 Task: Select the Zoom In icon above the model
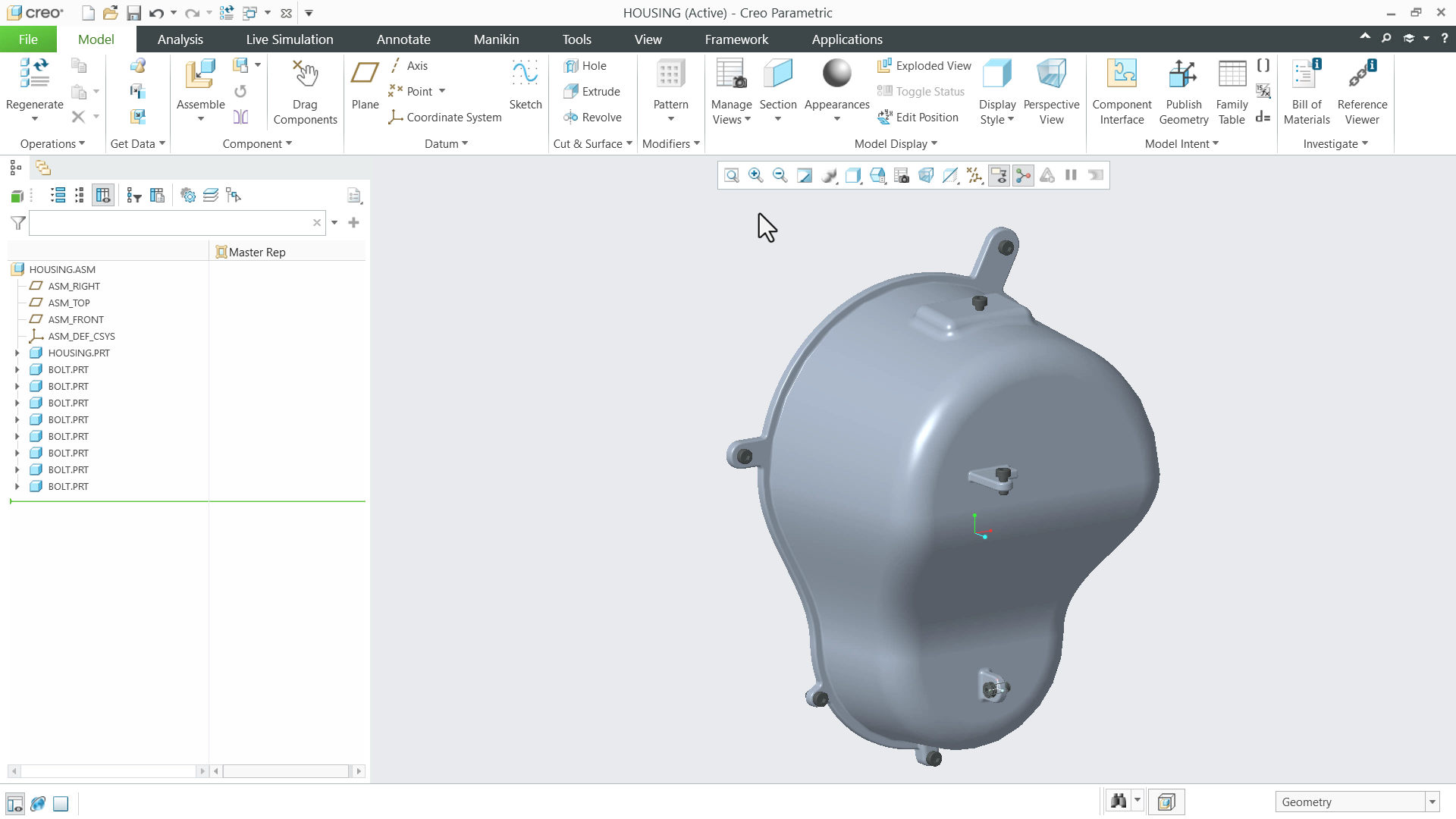[x=756, y=175]
